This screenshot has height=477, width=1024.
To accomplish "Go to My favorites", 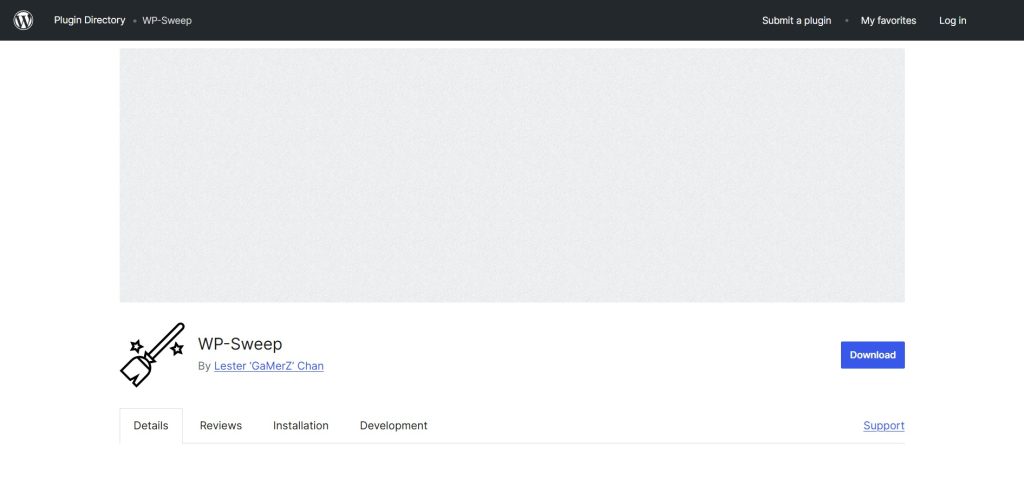I will click(888, 20).
